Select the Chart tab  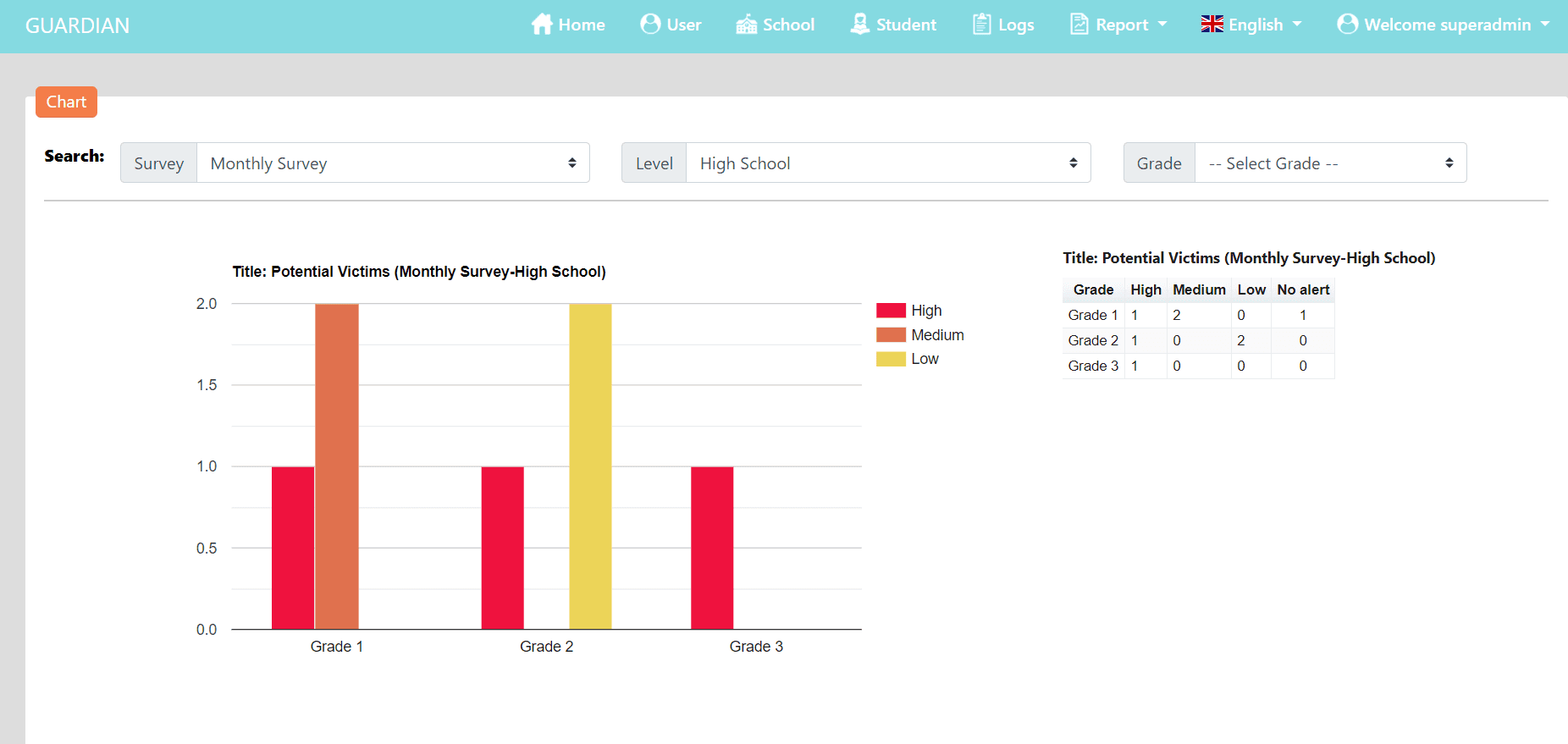66,102
